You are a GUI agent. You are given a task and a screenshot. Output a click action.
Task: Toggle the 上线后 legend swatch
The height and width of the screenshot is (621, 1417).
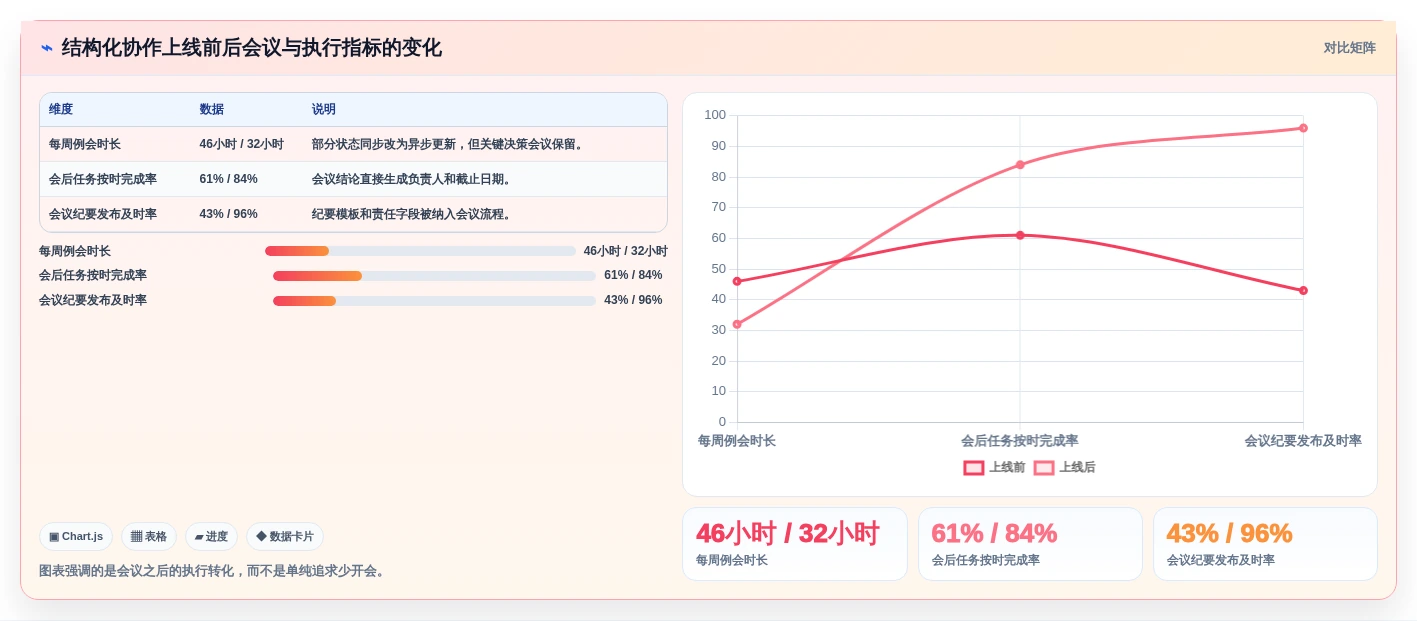[1044, 467]
